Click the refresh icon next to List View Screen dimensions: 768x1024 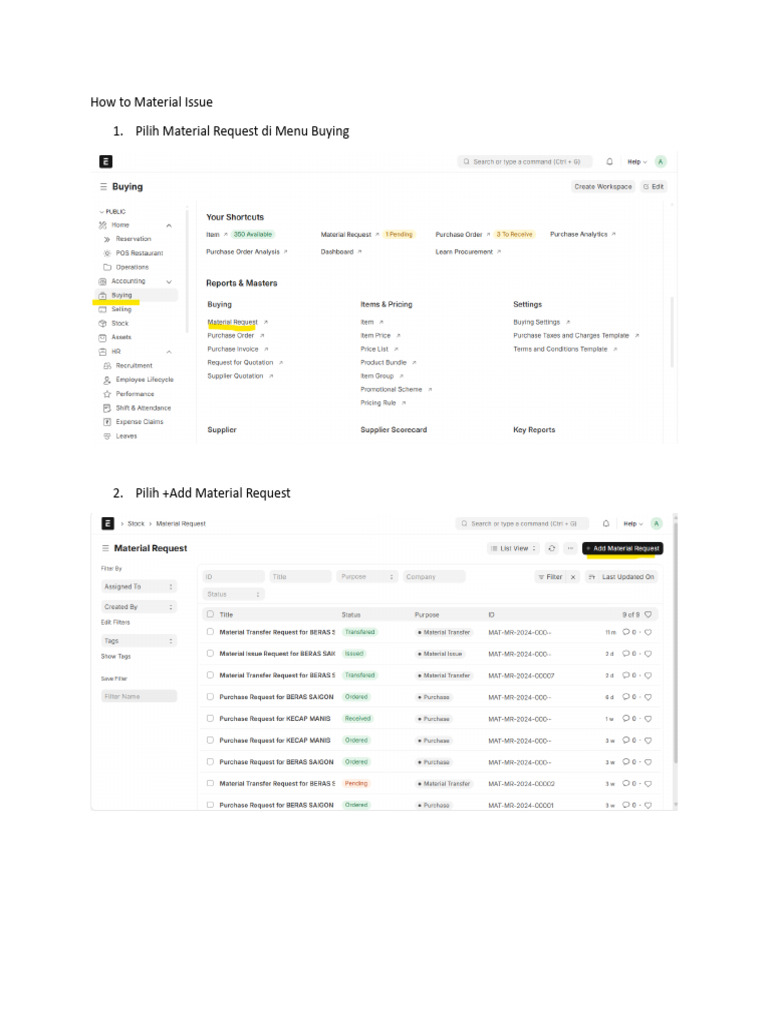point(552,549)
